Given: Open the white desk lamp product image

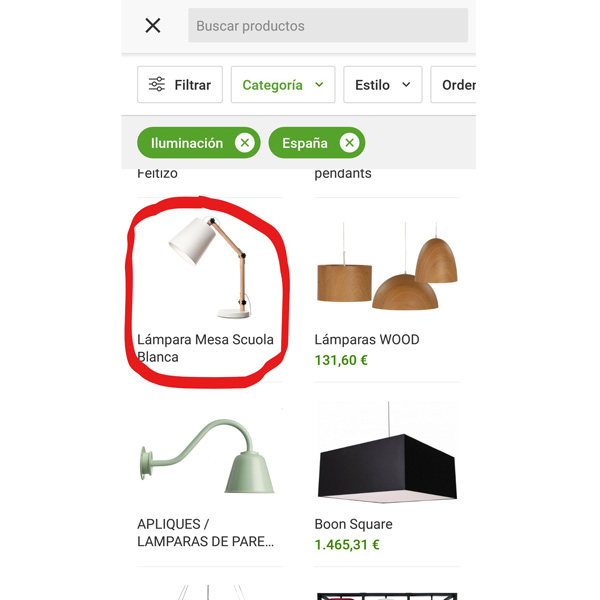Looking at the screenshot, I should (x=210, y=268).
